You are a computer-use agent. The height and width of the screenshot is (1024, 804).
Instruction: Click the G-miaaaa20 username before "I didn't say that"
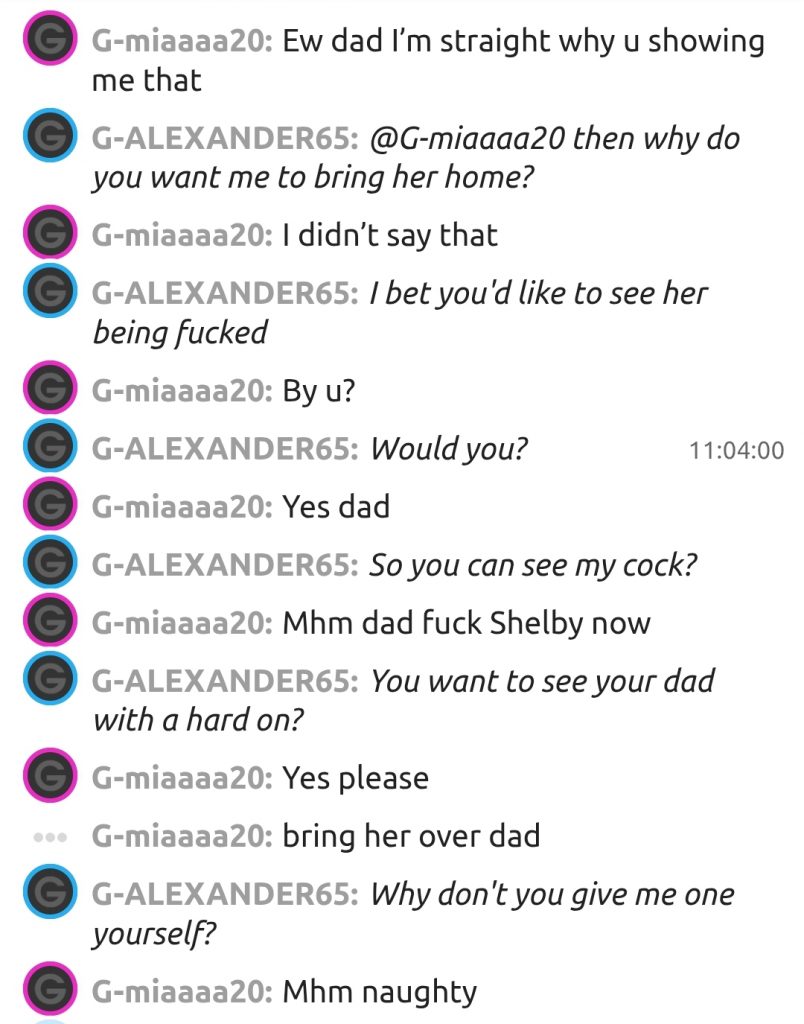coord(181,234)
